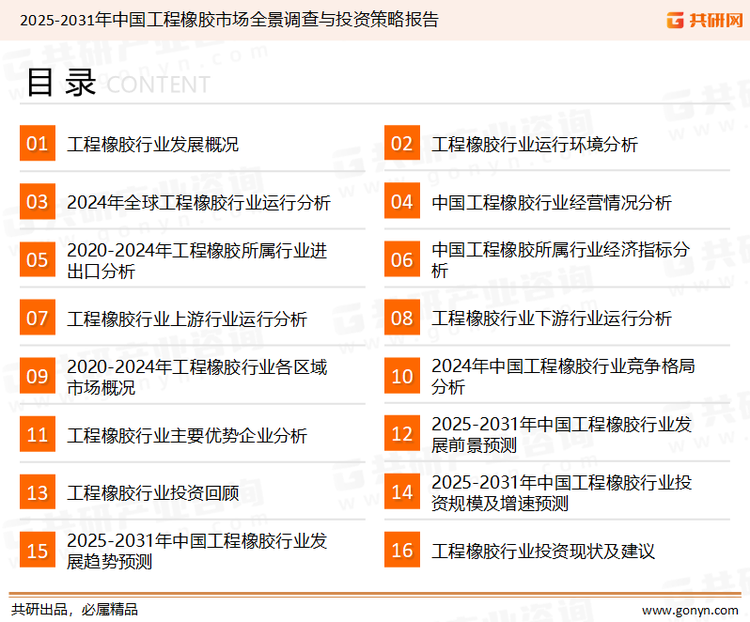The width and height of the screenshot is (750, 622).
Task: Click the orange 13 number badge
Action: (x=37, y=492)
